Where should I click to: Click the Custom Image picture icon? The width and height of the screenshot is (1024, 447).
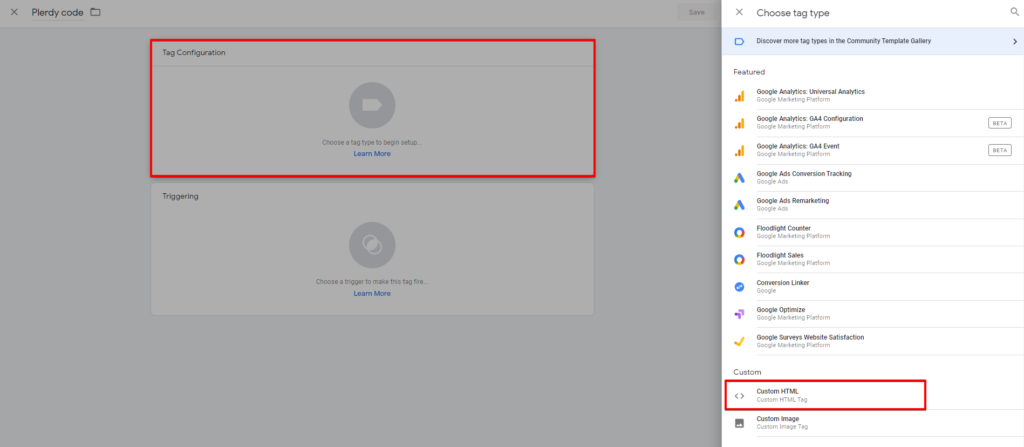(x=739, y=423)
